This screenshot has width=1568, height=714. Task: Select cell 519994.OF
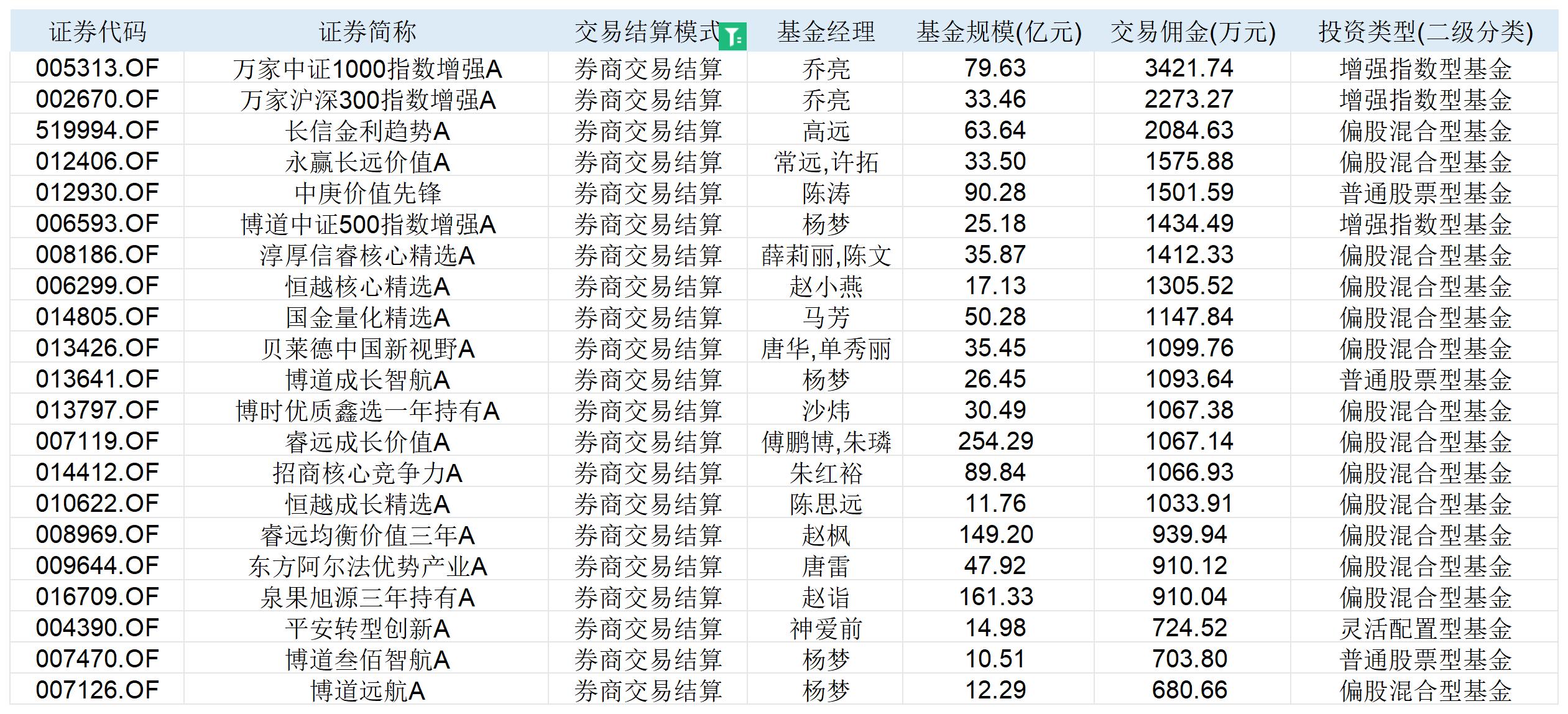click(98, 130)
